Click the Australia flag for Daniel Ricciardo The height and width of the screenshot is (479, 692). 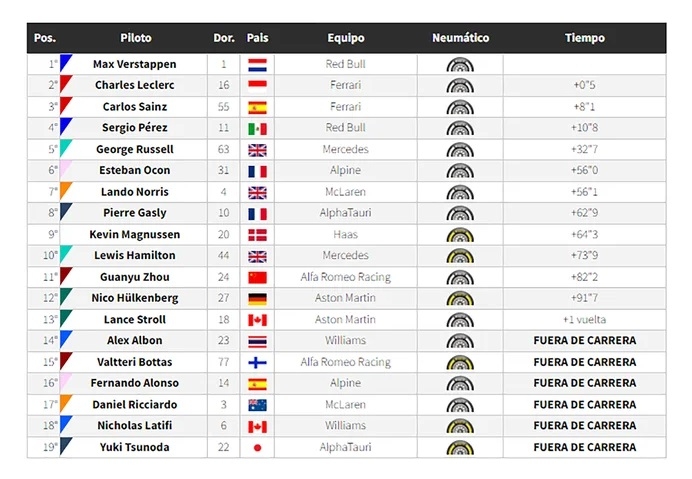click(x=257, y=405)
